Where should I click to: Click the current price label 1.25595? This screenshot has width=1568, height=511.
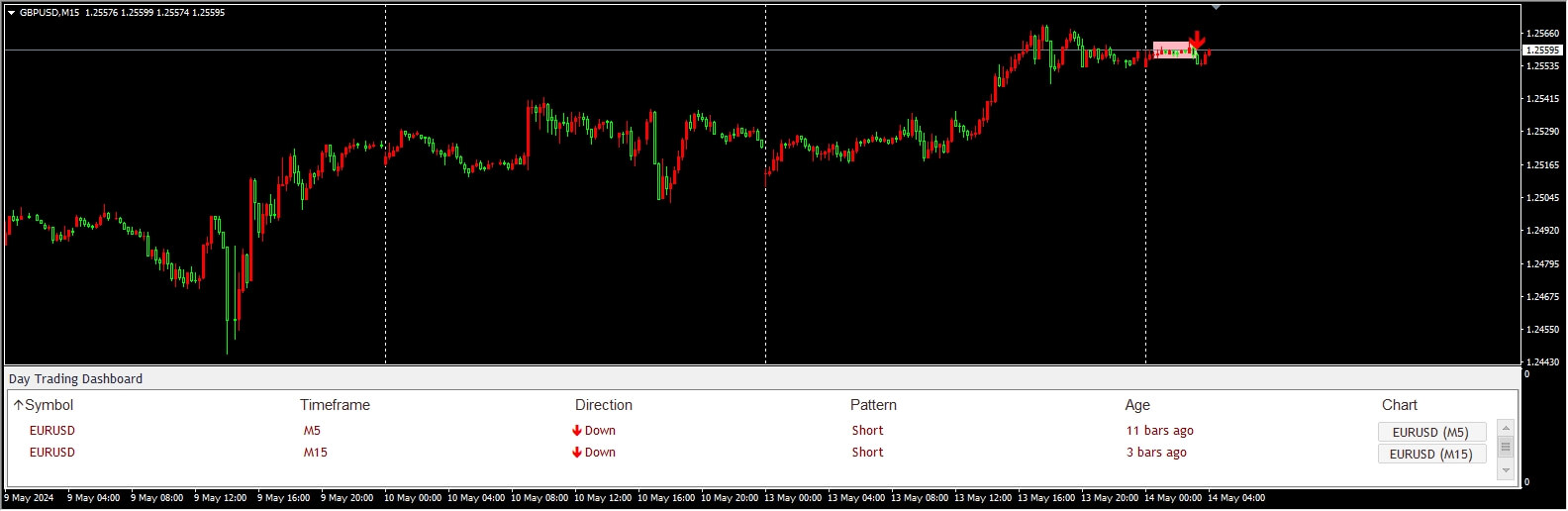(1542, 51)
